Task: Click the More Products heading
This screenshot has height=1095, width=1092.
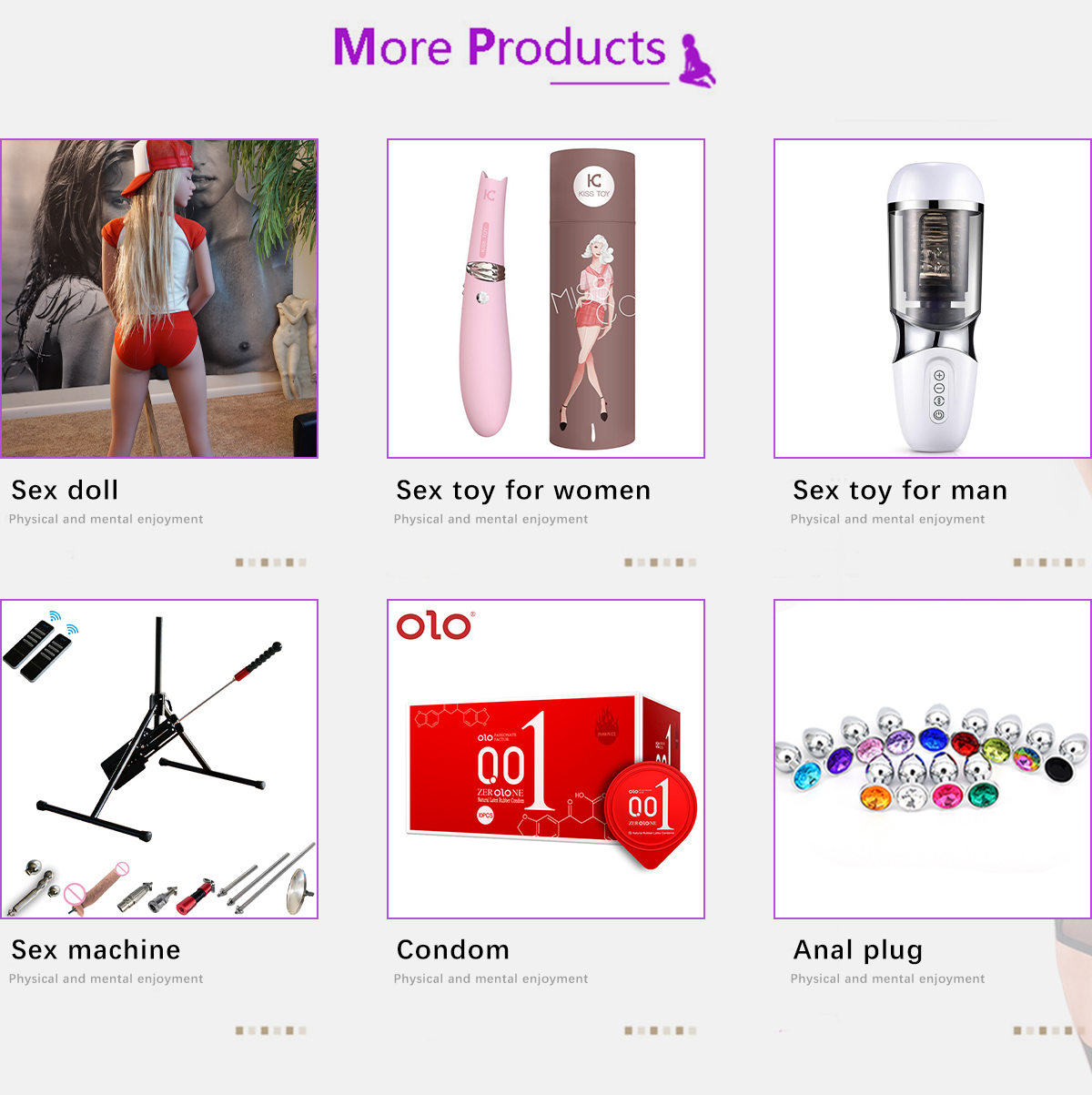Action: 499,47
